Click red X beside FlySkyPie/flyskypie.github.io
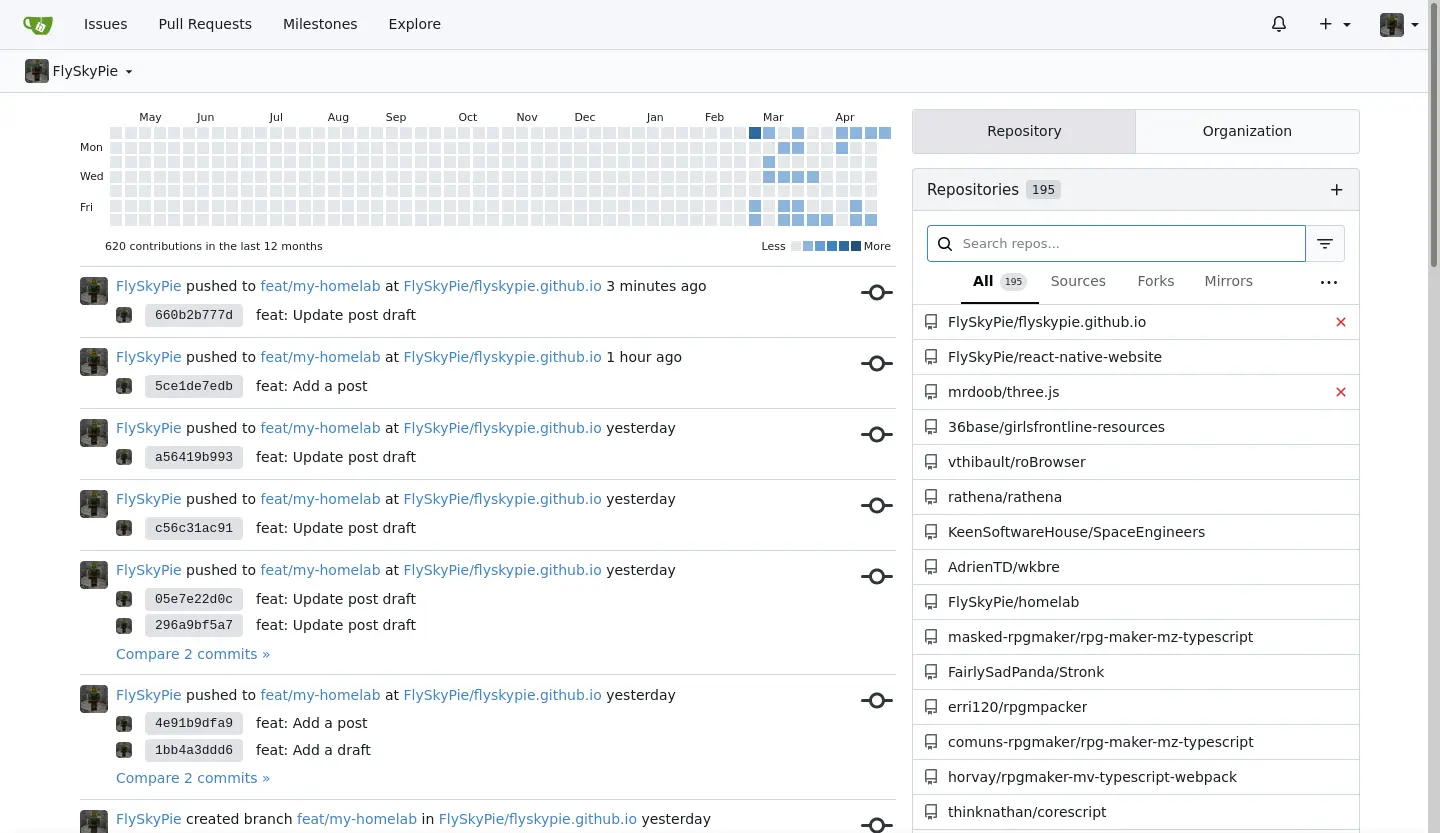The height and width of the screenshot is (833, 1440). tap(1341, 322)
